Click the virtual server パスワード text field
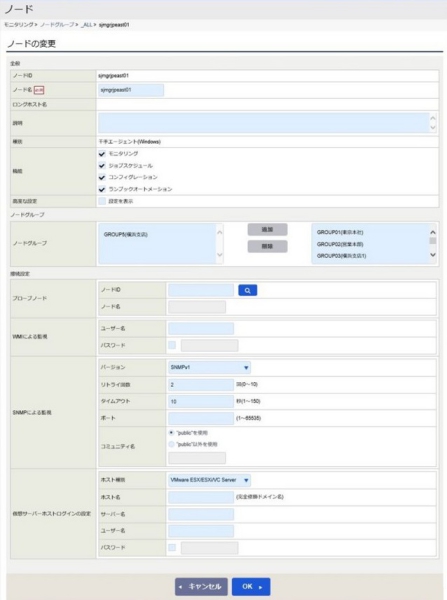 (x=209, y=548)
